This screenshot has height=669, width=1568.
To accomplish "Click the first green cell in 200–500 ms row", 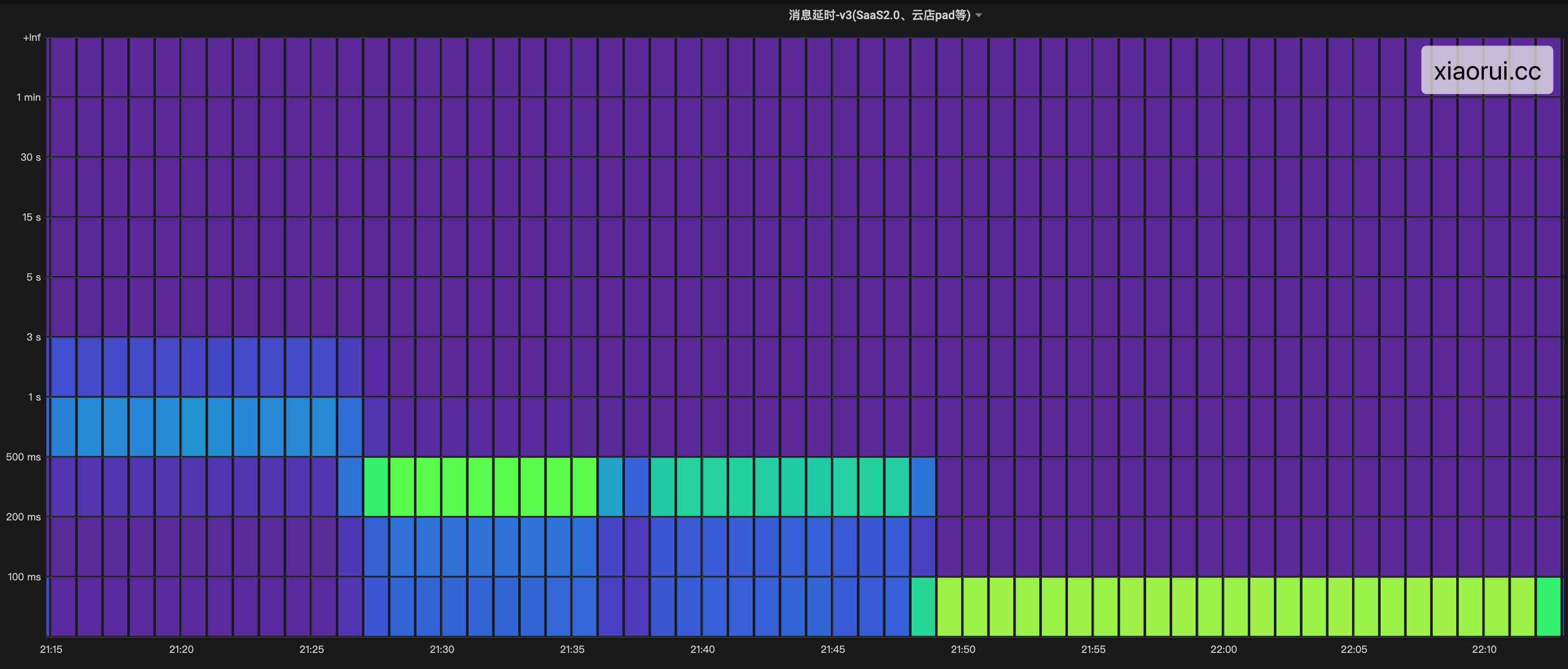I will pos(376,486).
